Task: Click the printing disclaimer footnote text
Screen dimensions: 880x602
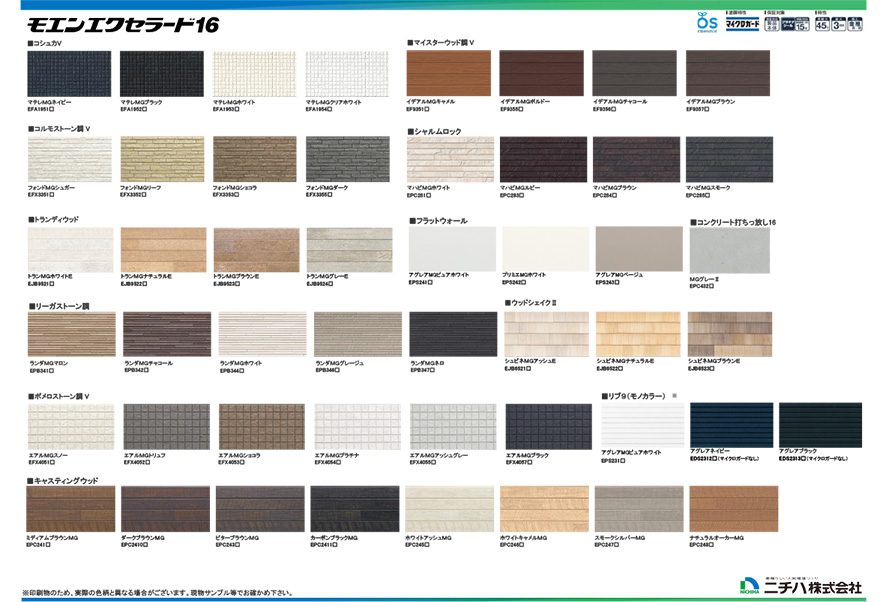Action: (x=157, y=592)
